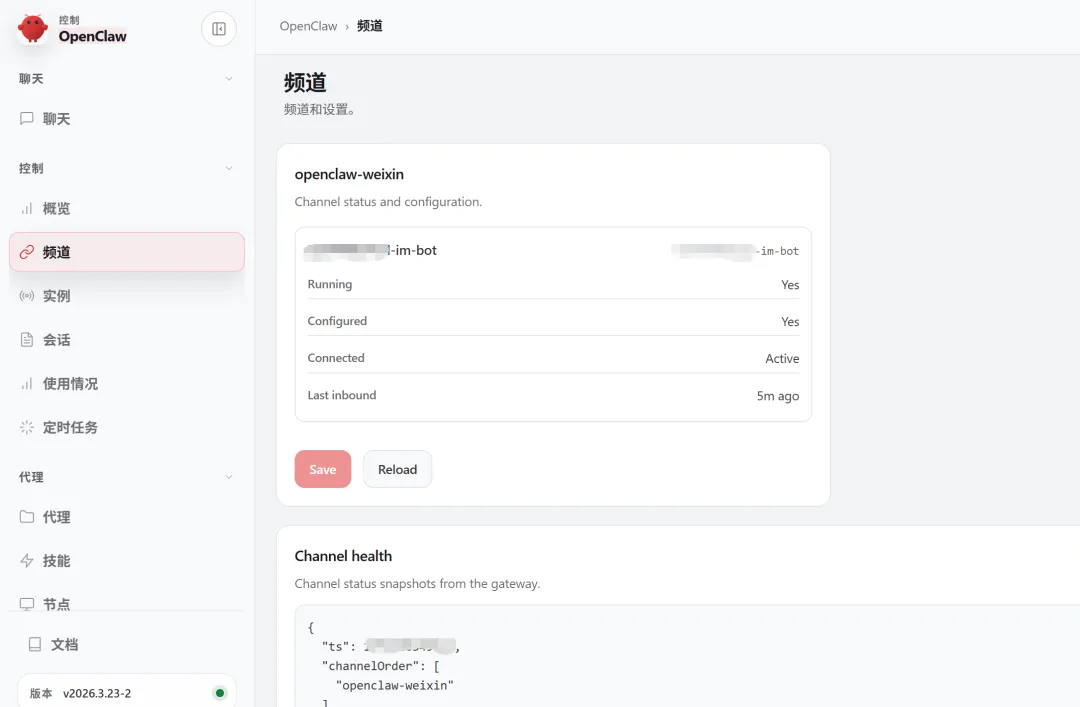Viewport: 1080px width, 707px height.
Task: Click the Reload button
Action: (x=397, y=469)
